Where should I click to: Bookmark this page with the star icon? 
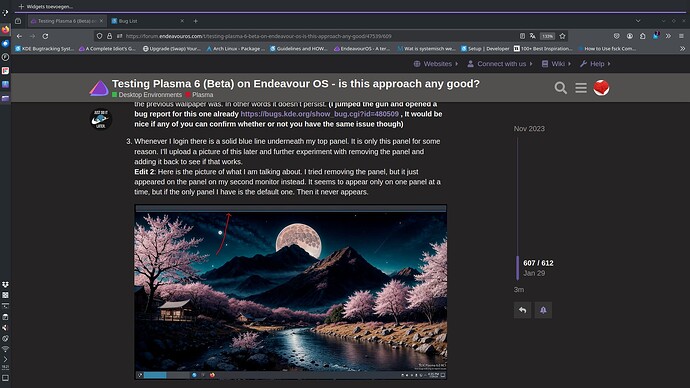click(x=562, y=36)
